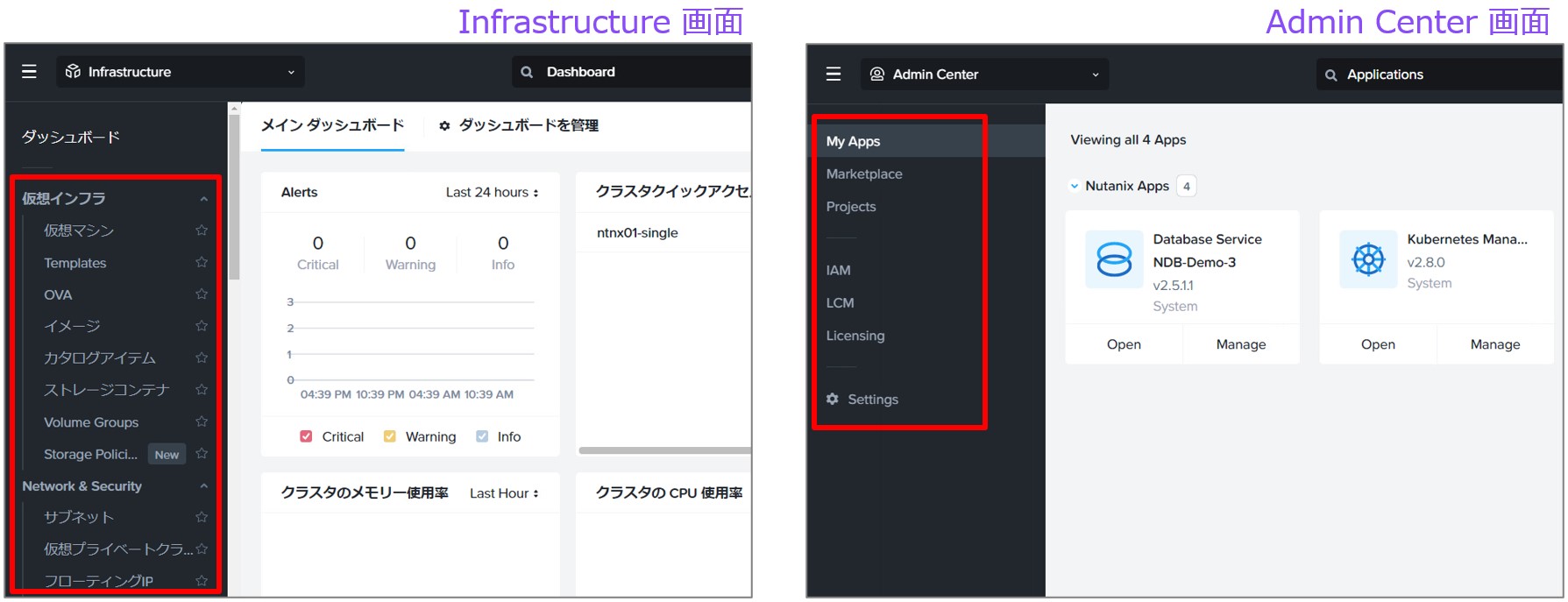Viewport: 1568px width, 602px height.
Task: Open OVA in the sidebar
Action: tap(58, 294)
